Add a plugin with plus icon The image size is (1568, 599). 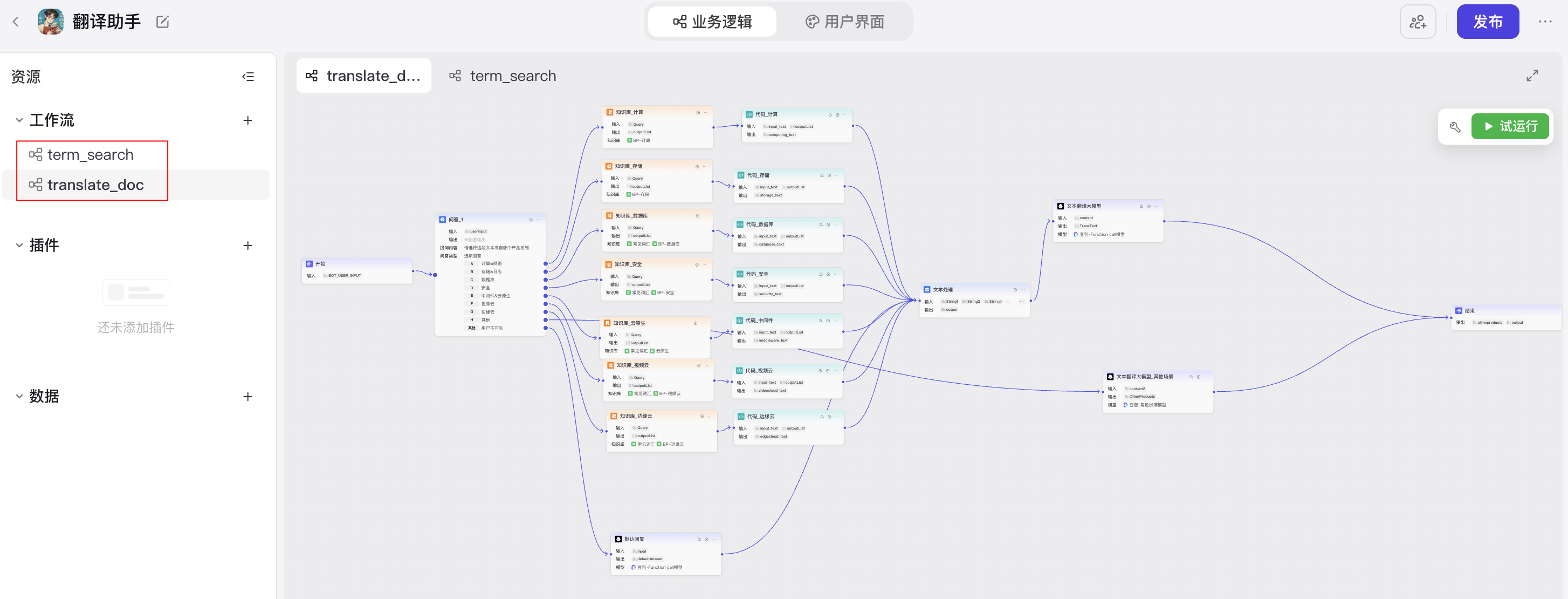pos(247,246)
